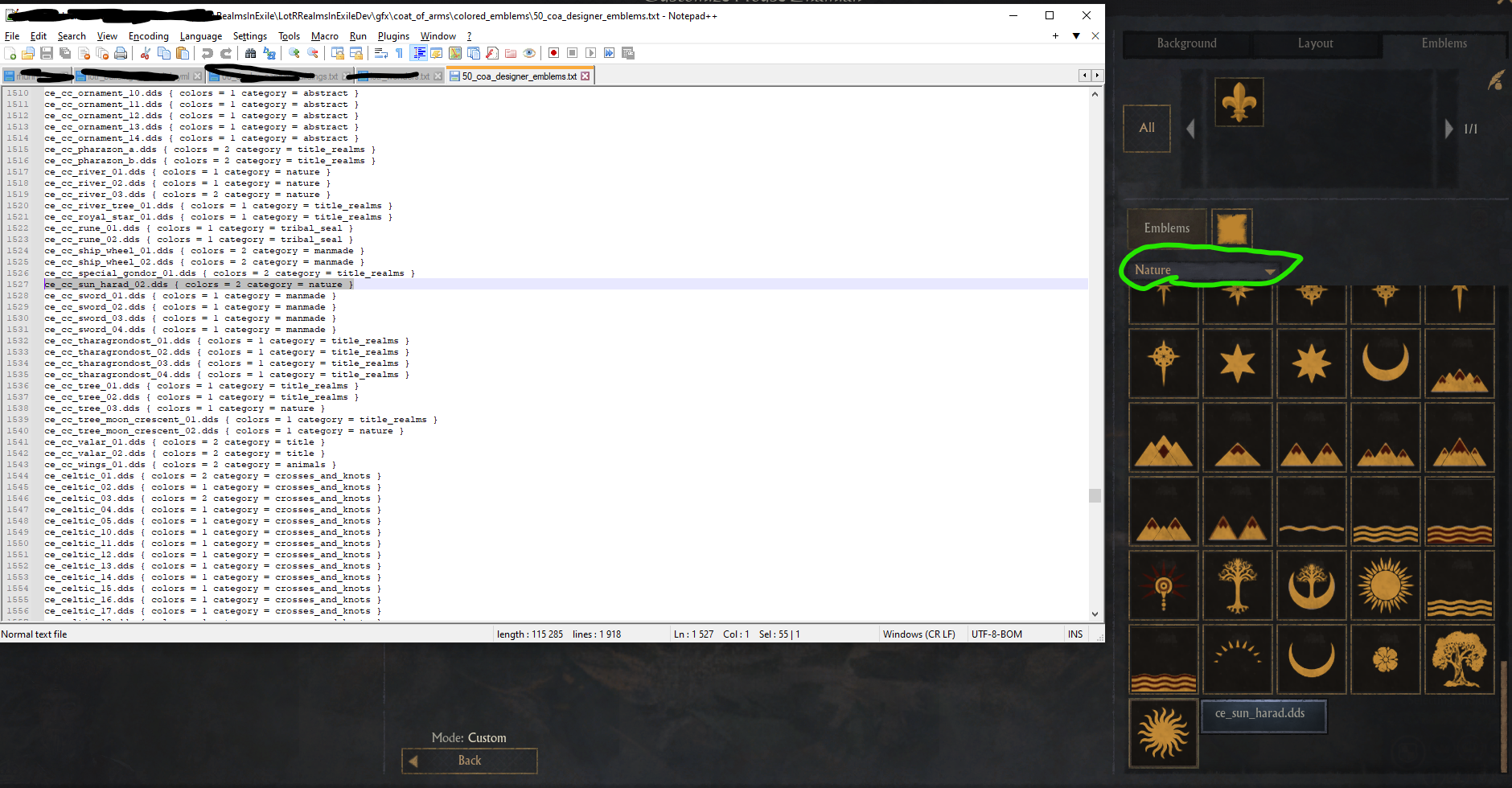Open the Function List toolbar icon
The image size is (1512, 788).
click(492, 53)
